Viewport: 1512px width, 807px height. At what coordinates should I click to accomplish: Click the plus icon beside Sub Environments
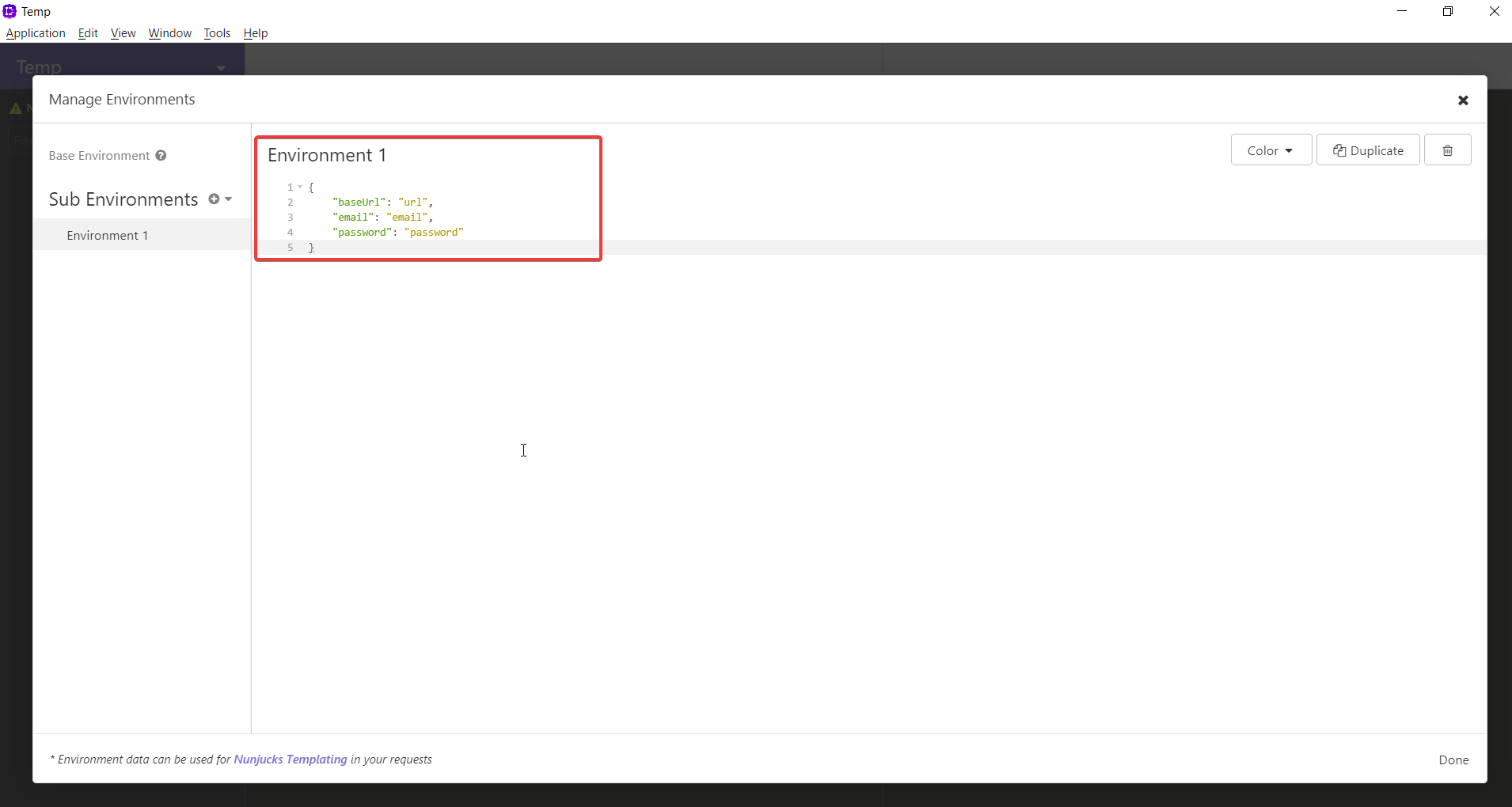coord(214,199)
